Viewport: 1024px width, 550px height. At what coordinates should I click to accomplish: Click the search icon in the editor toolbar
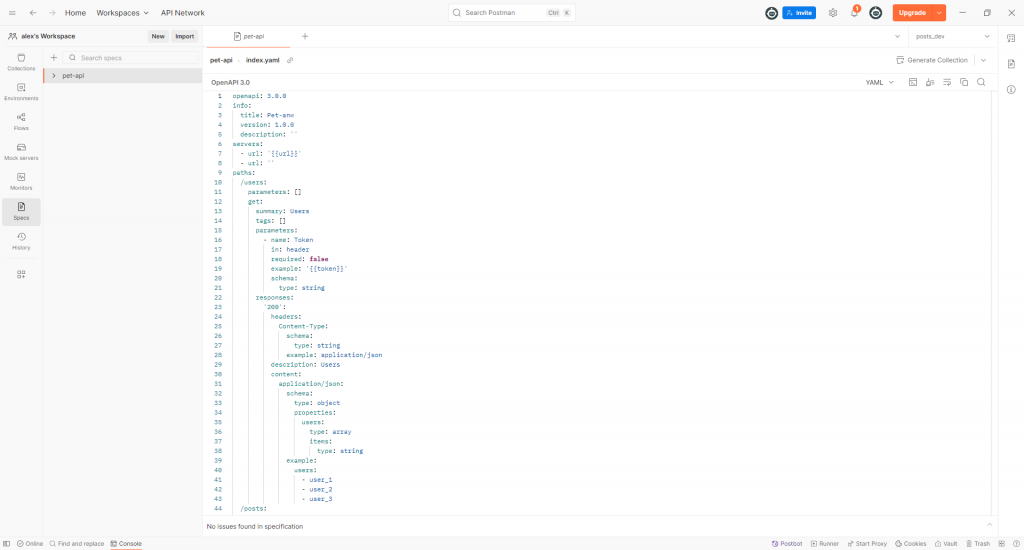click(981, 82)
